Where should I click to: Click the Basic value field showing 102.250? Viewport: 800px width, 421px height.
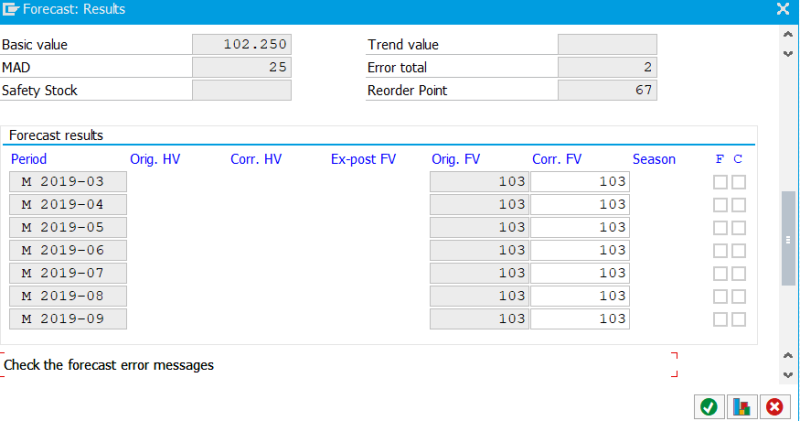coord(242,44)
